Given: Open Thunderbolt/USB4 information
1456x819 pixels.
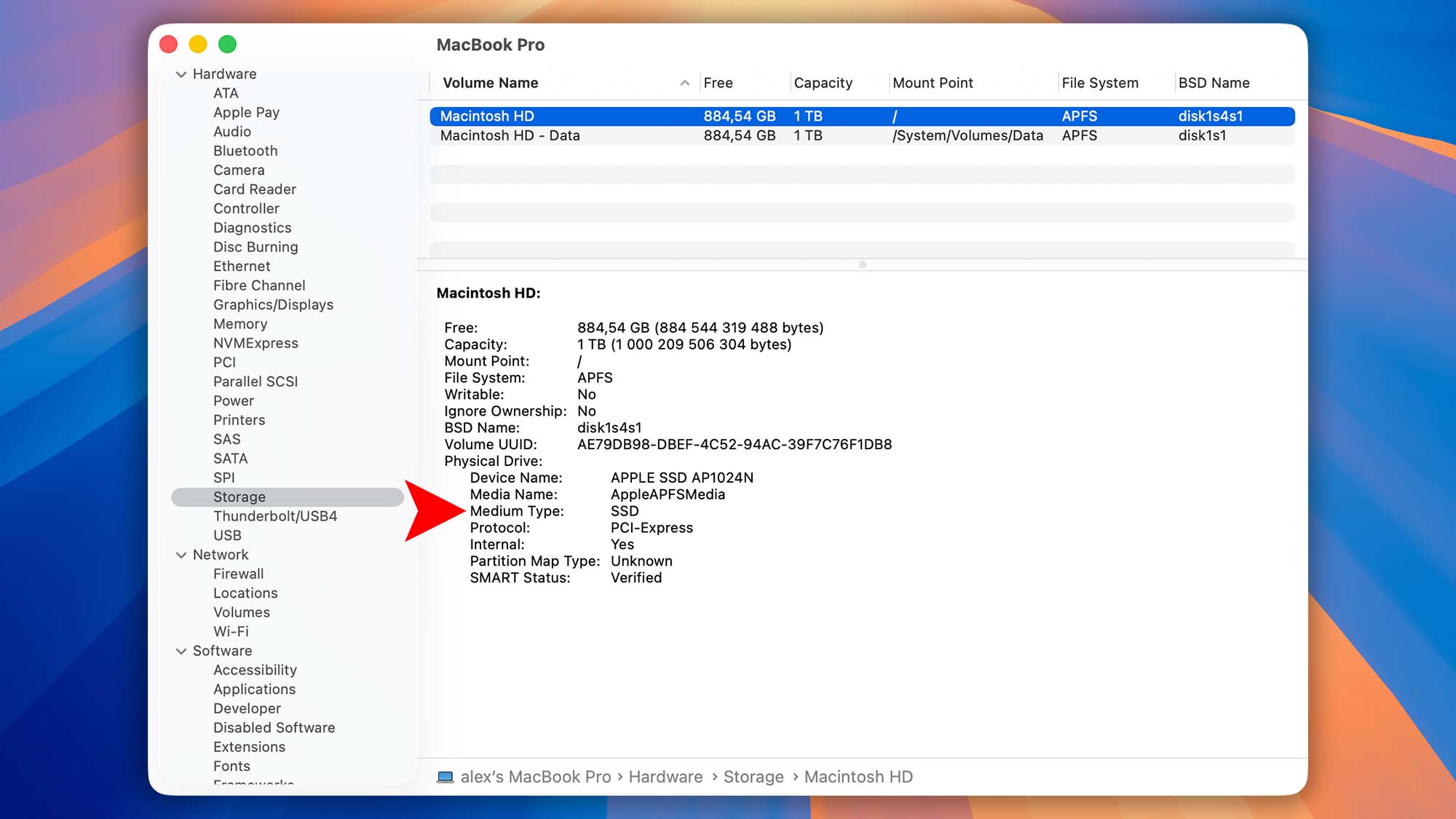Looking at the screenshot, I should coord(275,516).
